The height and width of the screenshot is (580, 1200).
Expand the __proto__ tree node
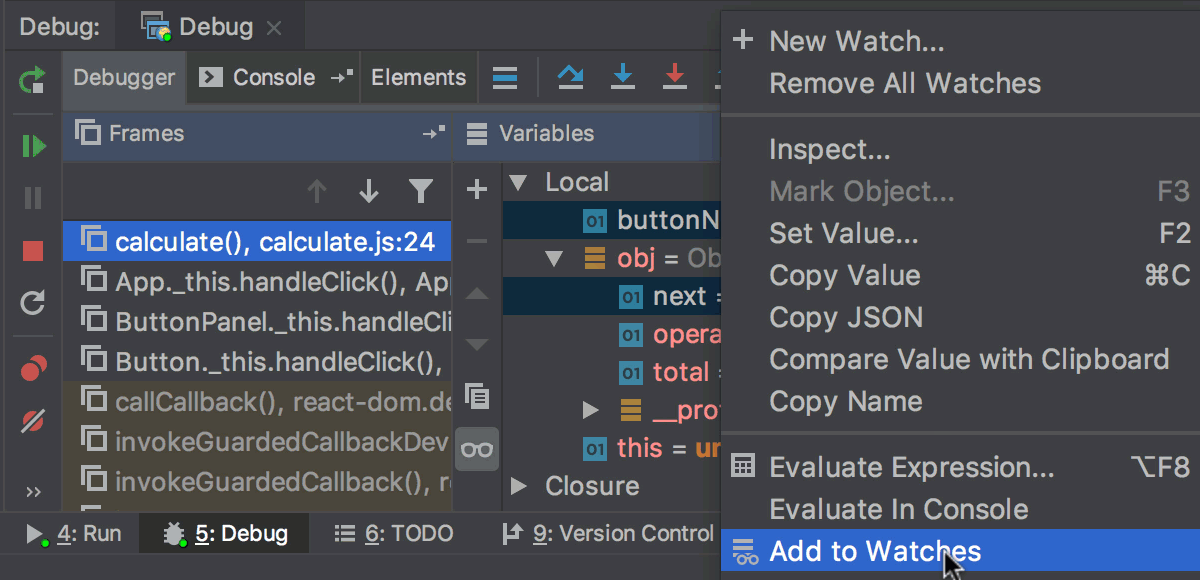(591, 410)
